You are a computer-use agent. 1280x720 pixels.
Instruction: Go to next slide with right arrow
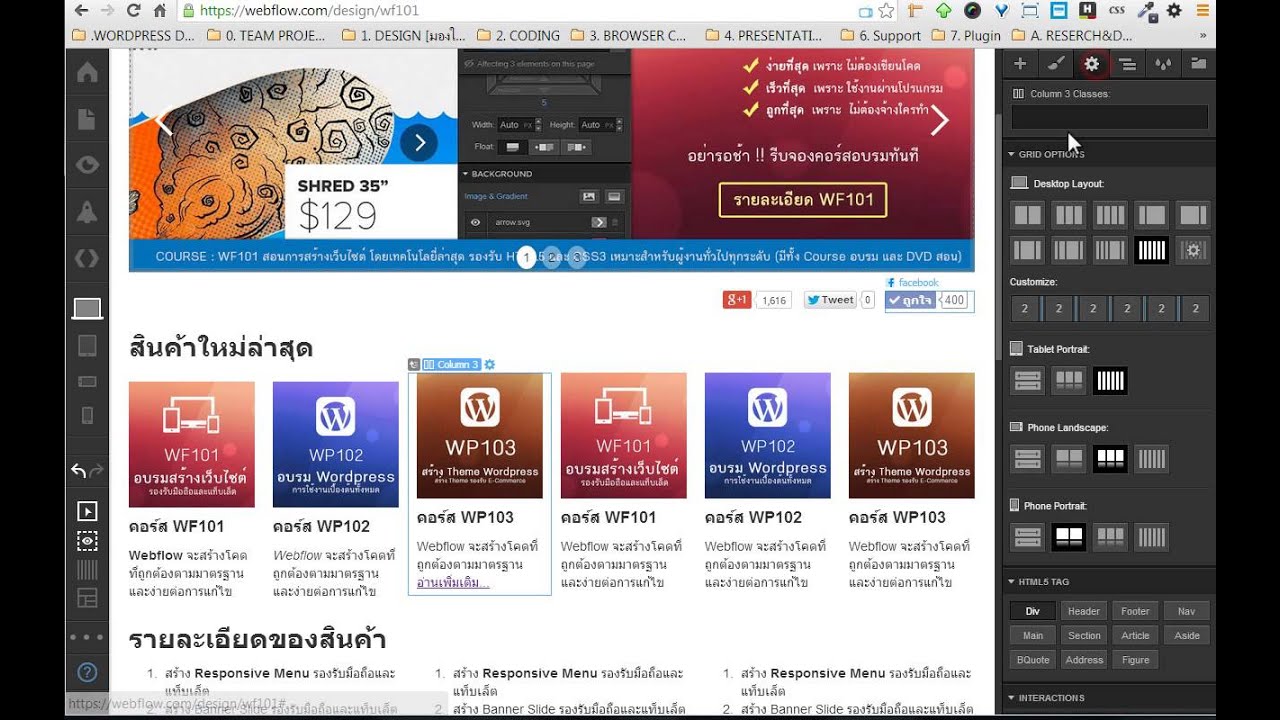coord(939,122)
